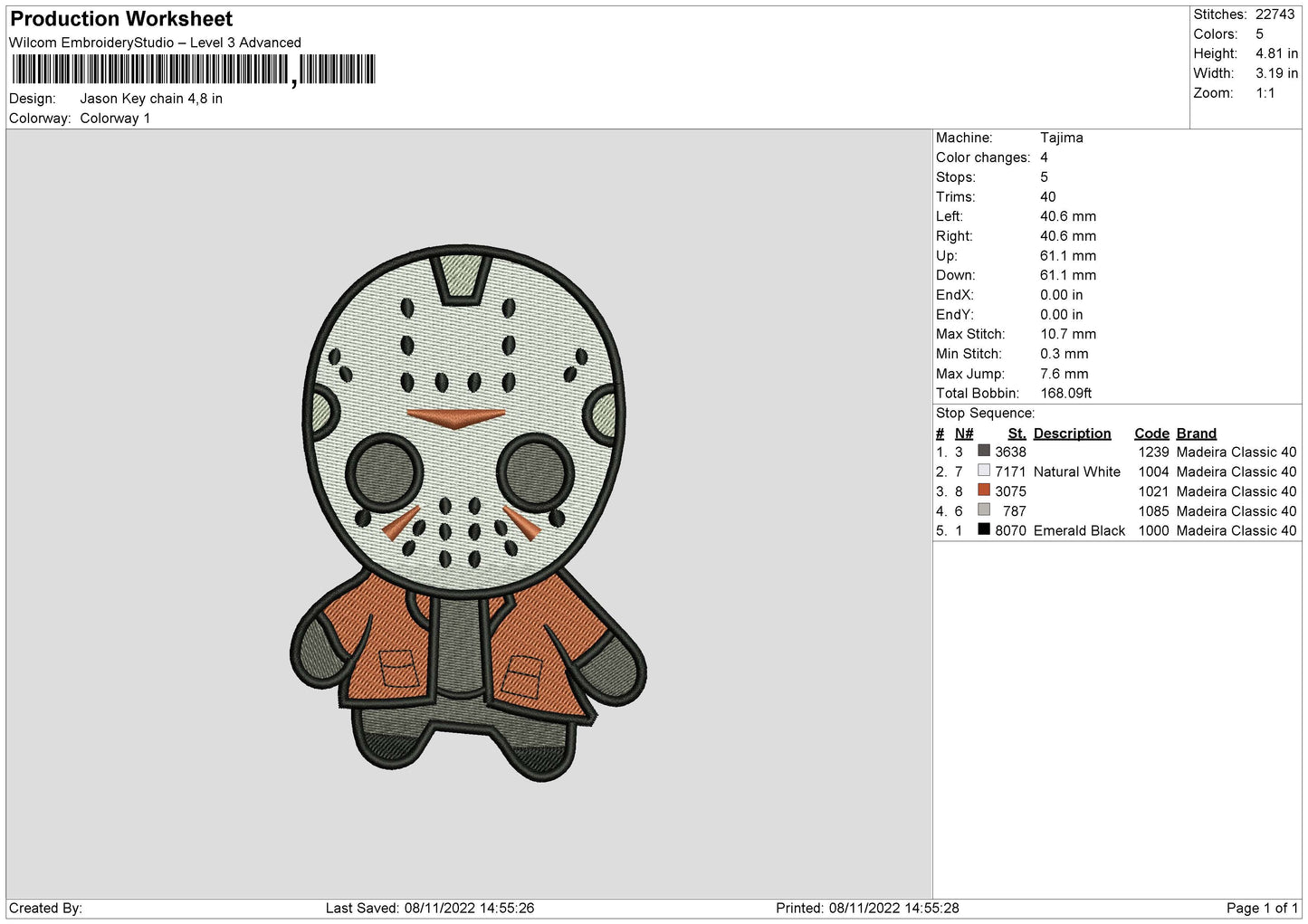The width and height of the screenshot is (1308, 924).
Task: Click the 'Description' column header
Action: coord(1072,433)
